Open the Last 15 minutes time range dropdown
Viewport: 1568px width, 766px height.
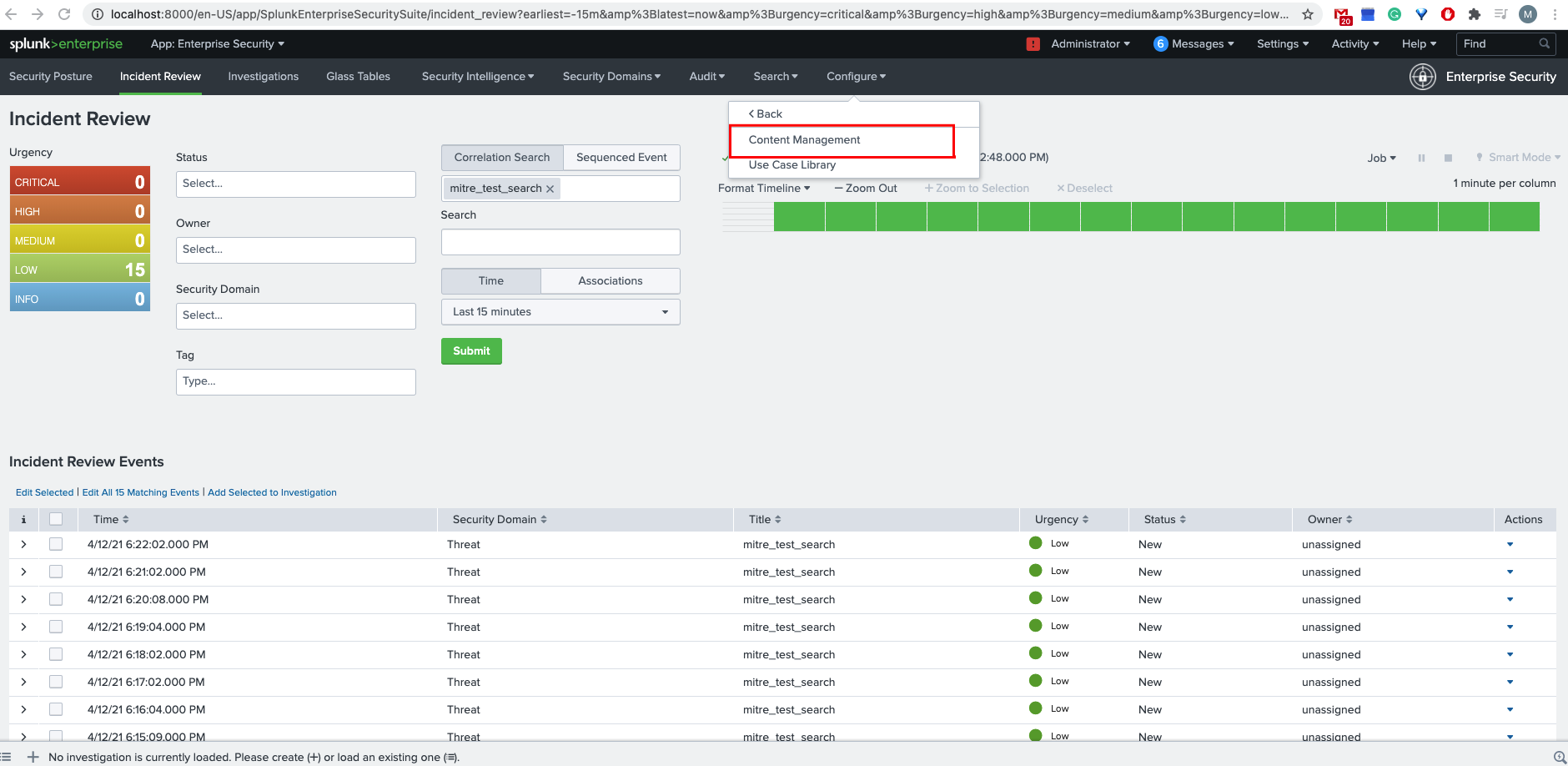click(560, 311)
